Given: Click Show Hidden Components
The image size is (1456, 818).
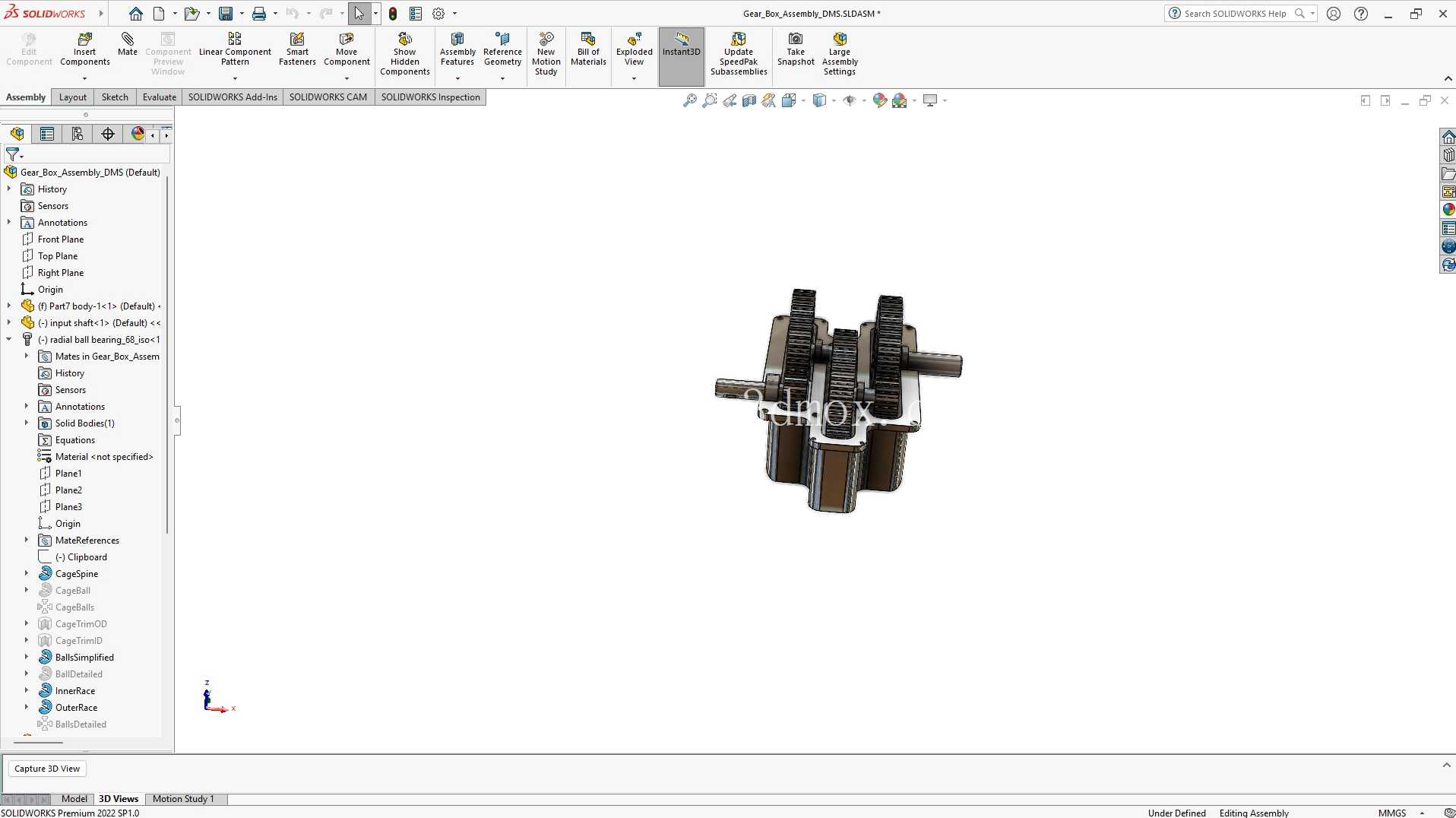Looking at the screenshot, I should coord(405,54).
